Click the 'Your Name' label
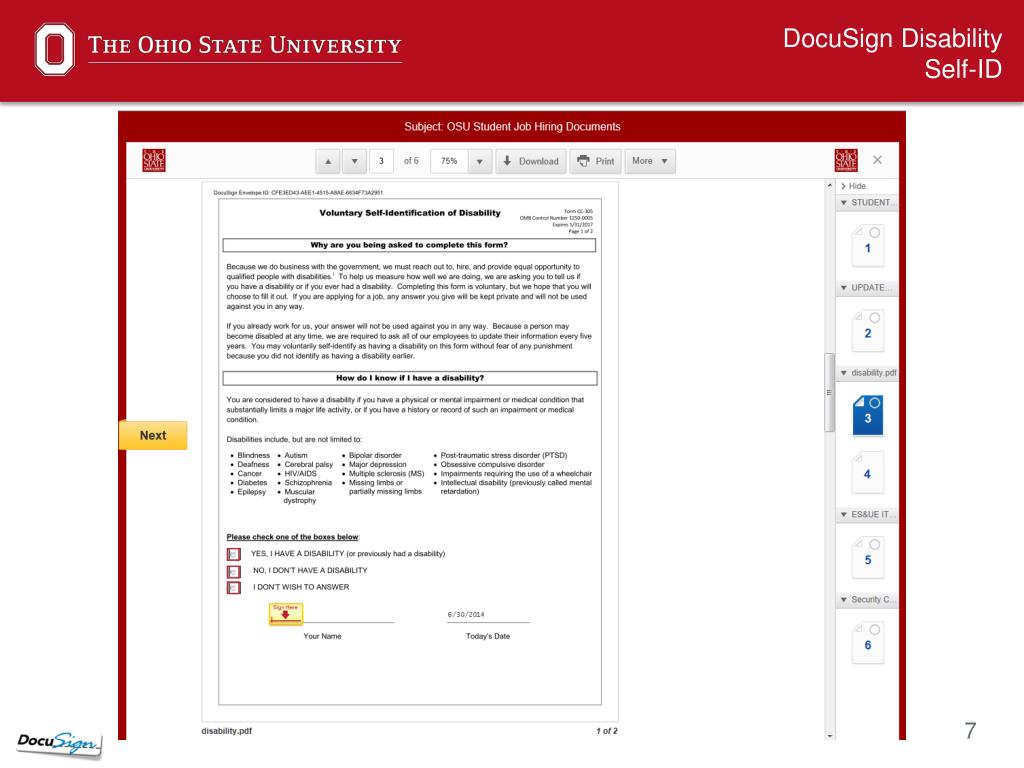The height and width of the screenshot is (768, 1024). click(322, 637)
